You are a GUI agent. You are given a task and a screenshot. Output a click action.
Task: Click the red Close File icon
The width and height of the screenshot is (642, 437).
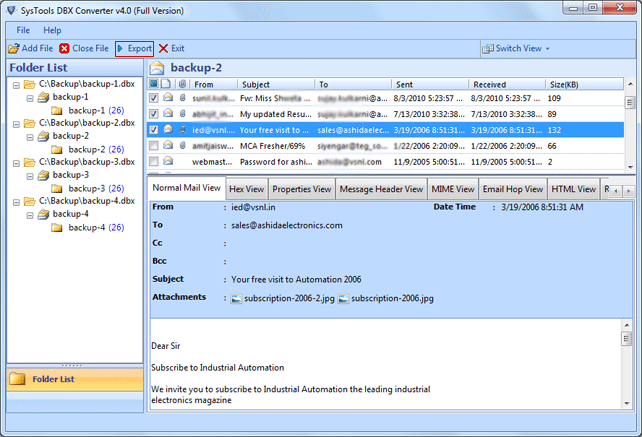[64, 48]
